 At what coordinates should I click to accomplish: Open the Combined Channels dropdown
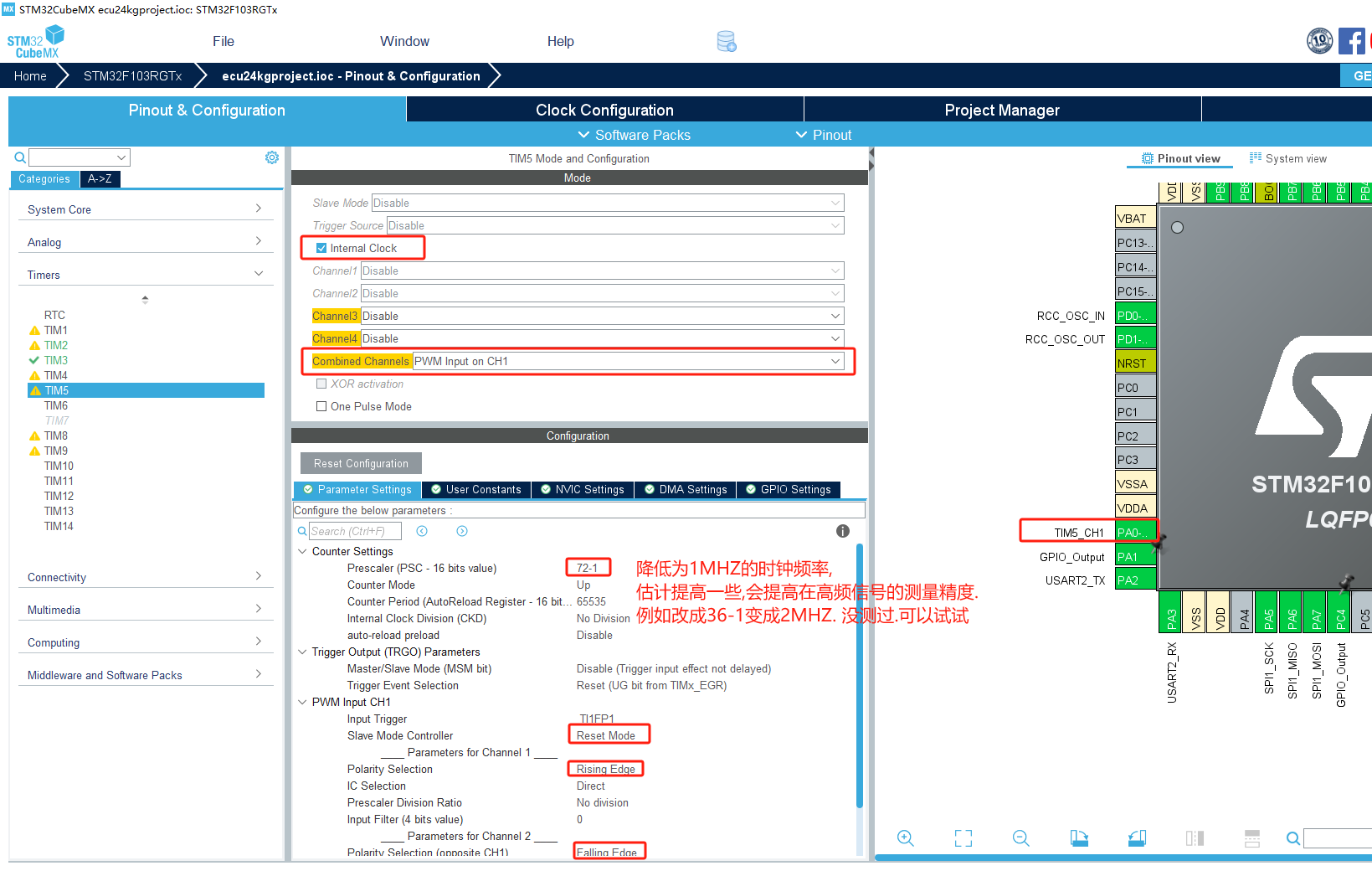628,361
